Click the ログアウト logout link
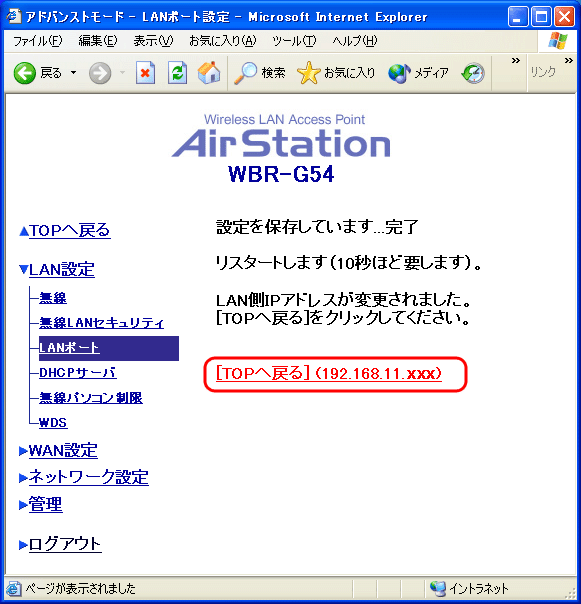The height and width of the screenshot is (604, 581). 60,544
